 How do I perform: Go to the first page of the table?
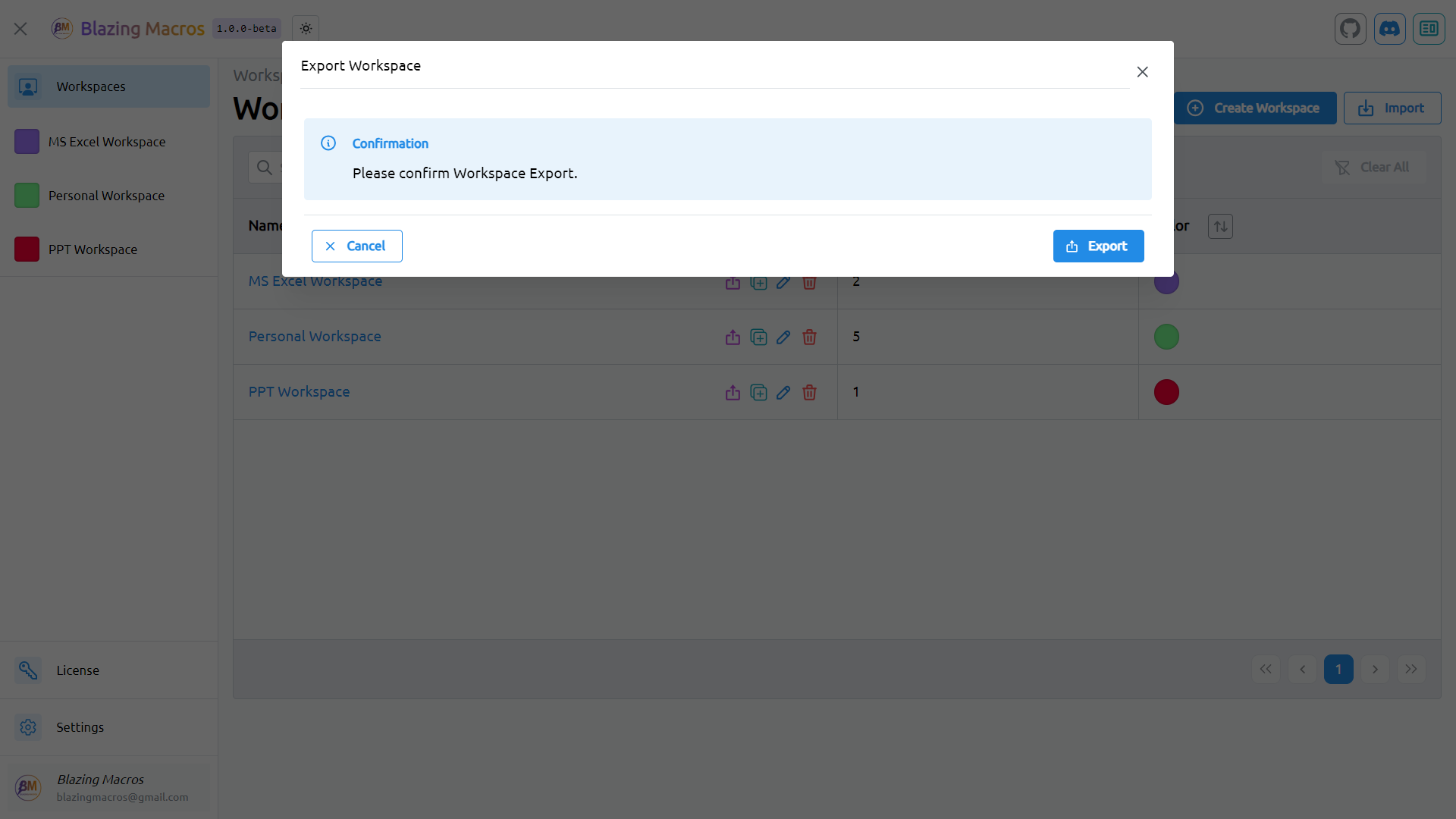1266,670
